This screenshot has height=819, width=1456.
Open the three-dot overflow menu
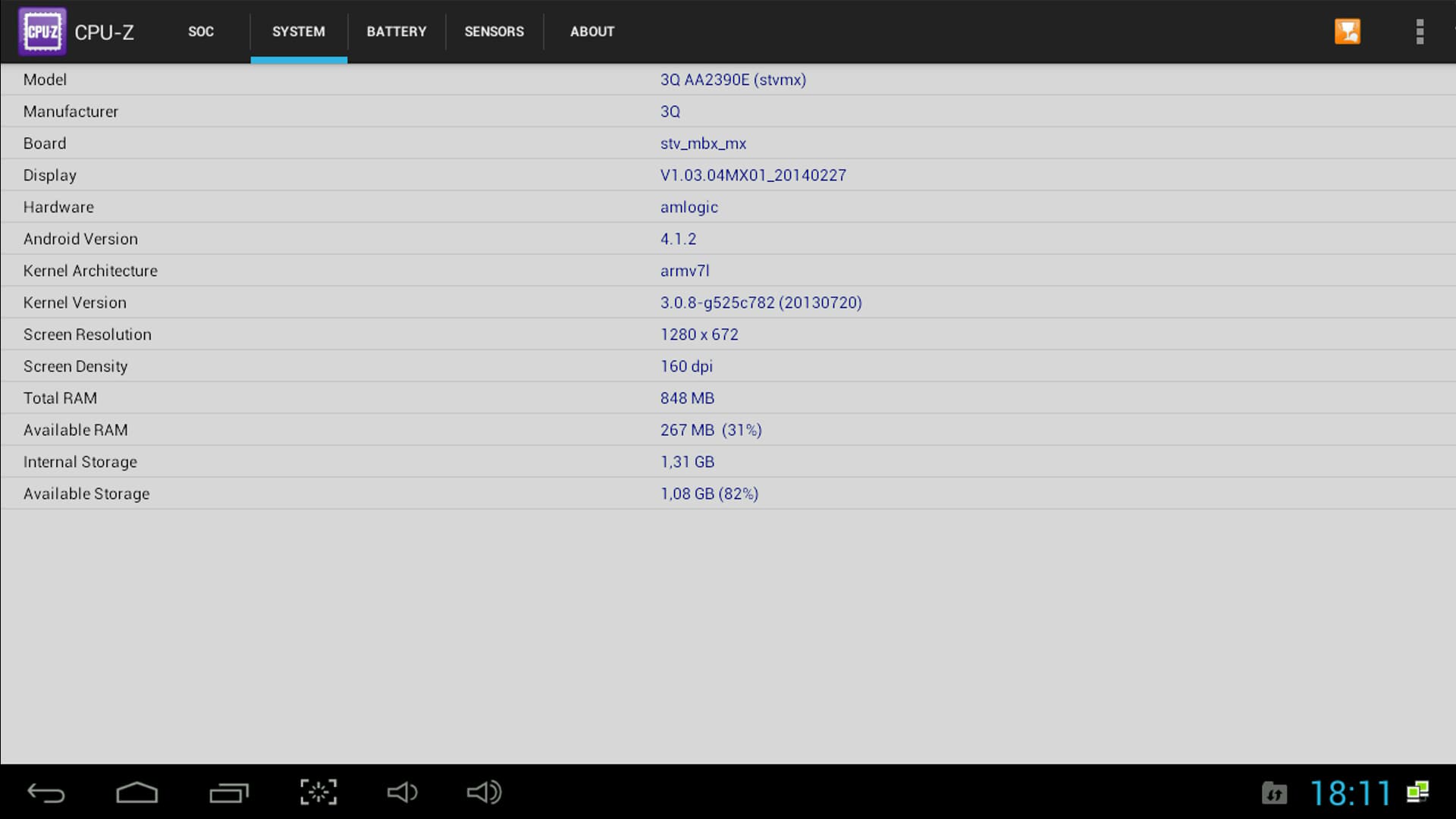(x=1420, y=32)
